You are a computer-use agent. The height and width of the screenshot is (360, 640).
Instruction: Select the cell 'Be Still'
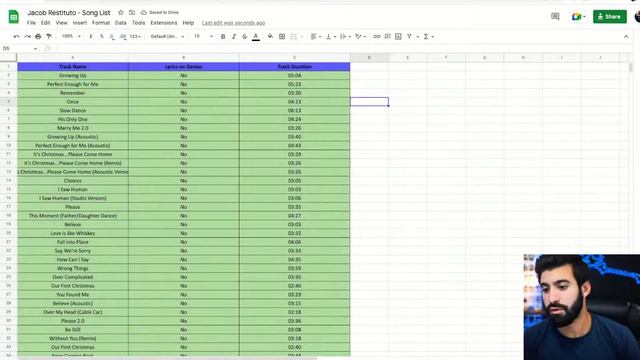tap(73, 330)
